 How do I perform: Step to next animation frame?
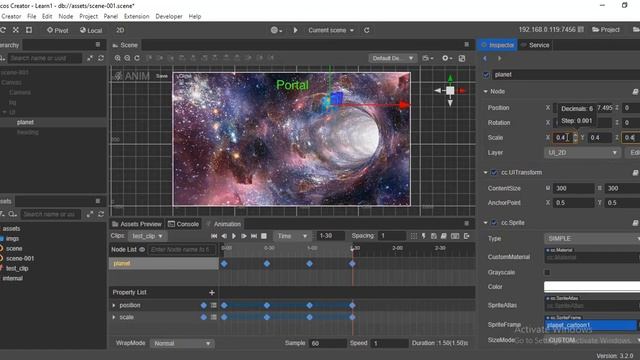[x=244, y=236]
